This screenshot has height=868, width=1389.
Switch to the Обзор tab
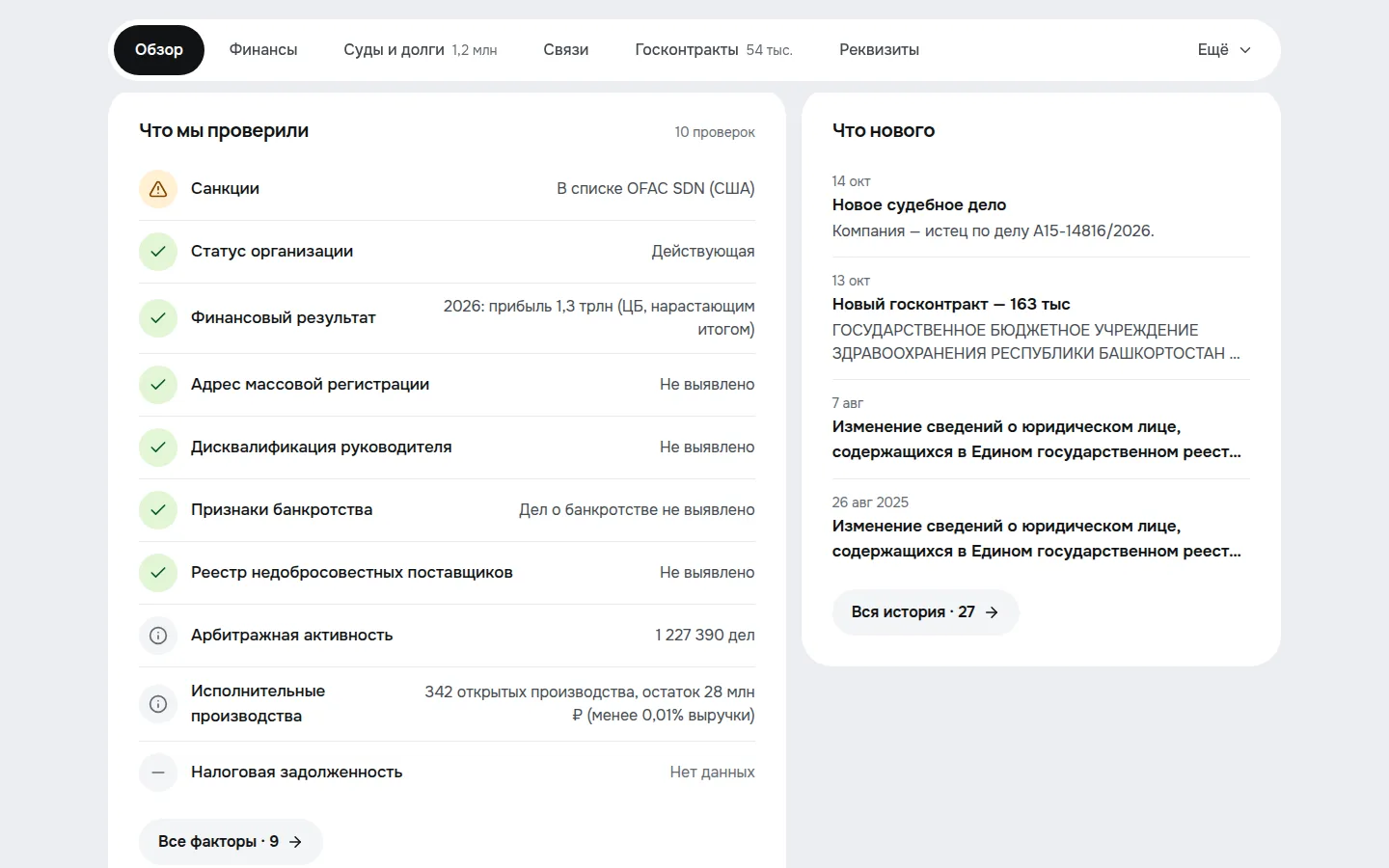pos(159,50)
